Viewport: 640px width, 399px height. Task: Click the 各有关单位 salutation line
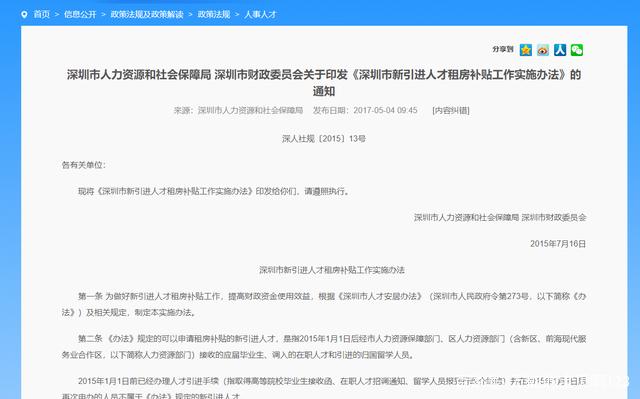84,165
